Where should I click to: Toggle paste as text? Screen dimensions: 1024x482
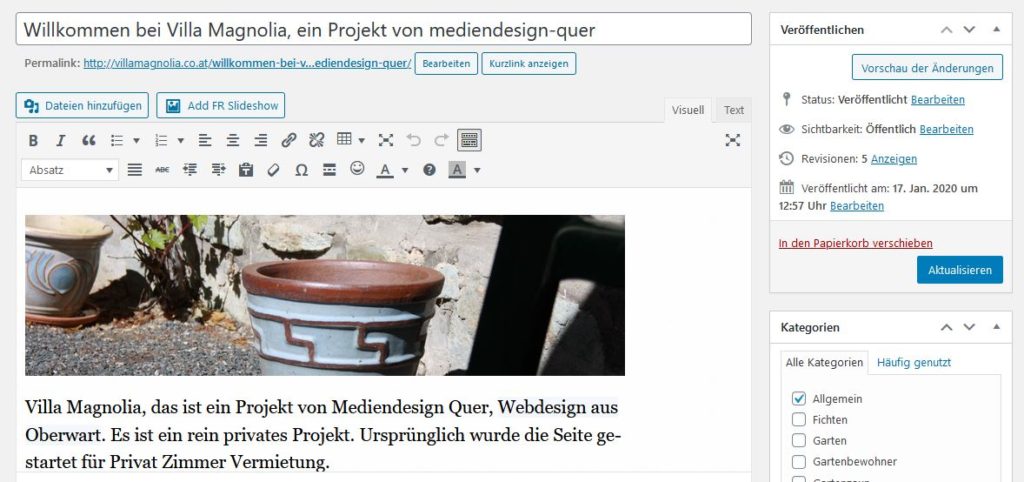pos(246,170)
